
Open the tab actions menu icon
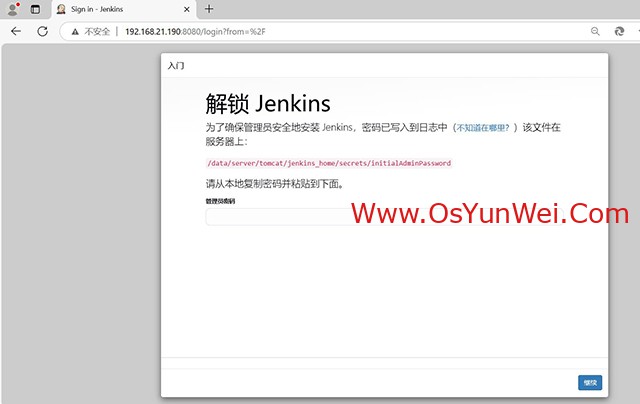[36, 9]
